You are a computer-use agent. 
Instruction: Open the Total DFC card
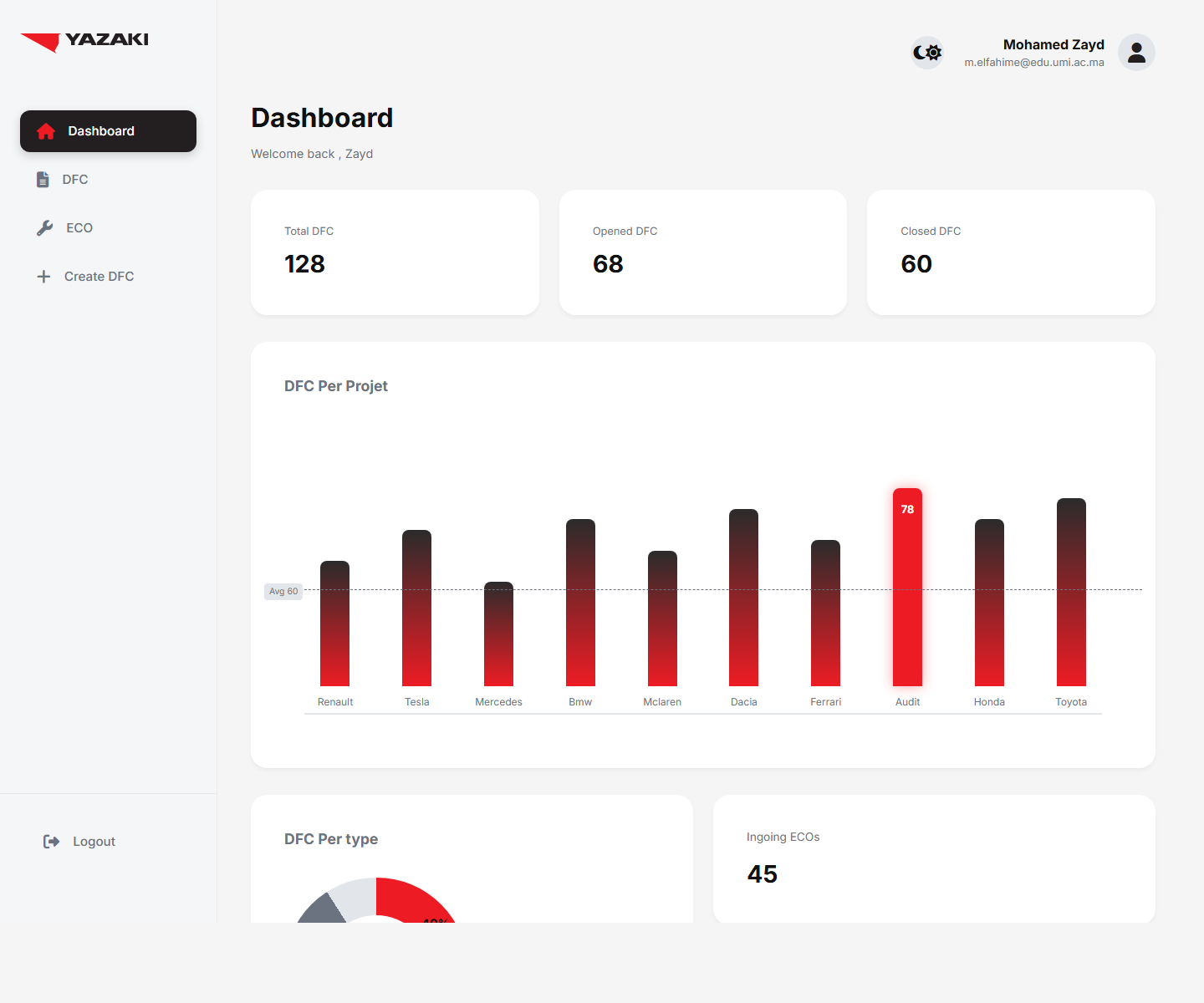click(395, 252)
